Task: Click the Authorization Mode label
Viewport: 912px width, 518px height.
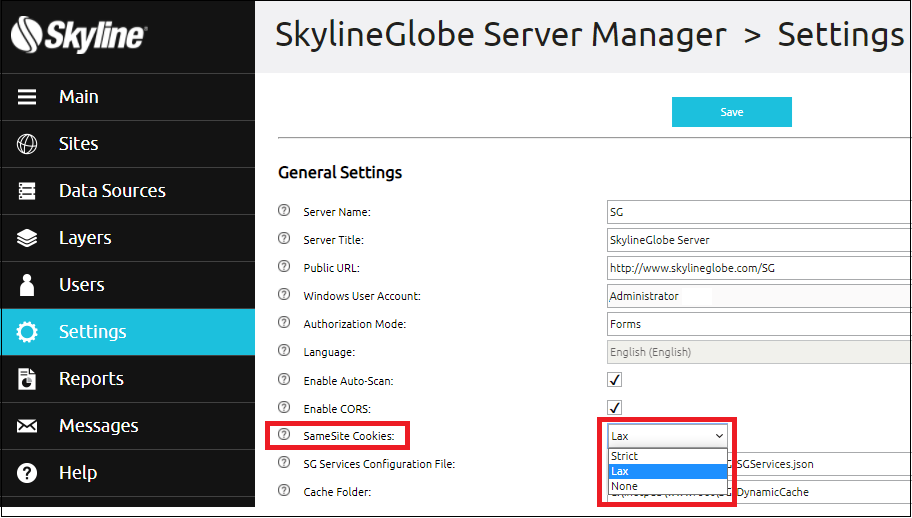Action: coord(355,324)
